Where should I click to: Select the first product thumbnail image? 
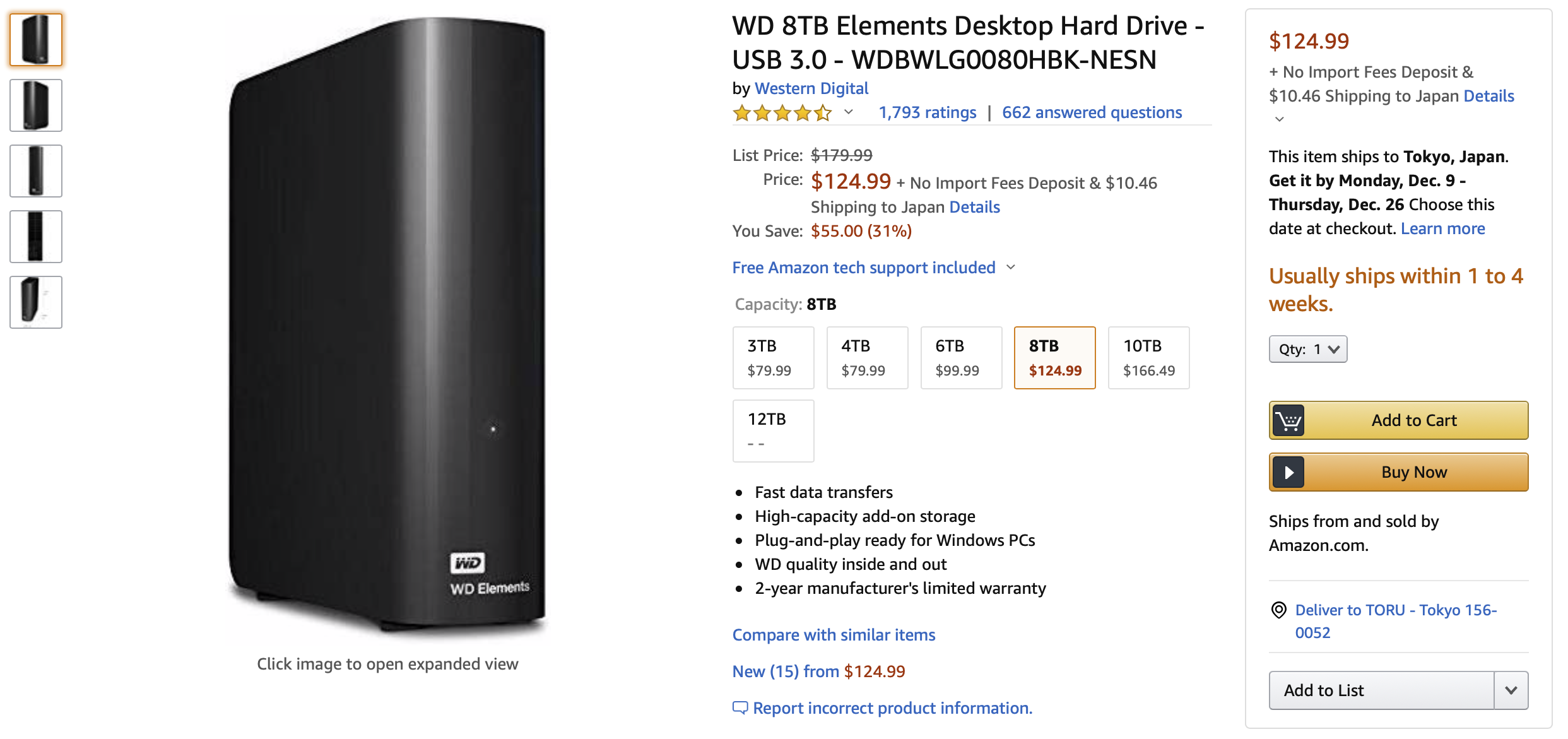36,40
